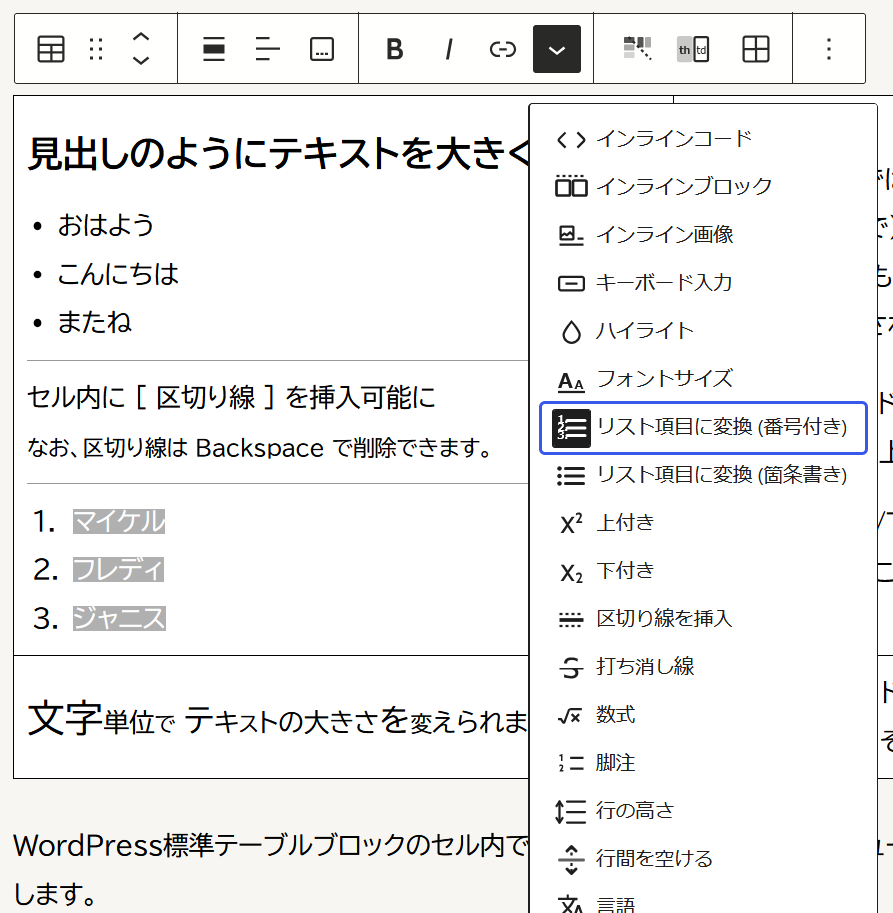Click paragraph WordPress標準テーブルブロックのセル内で
The width and height of the screenshot is (893, 913).
tap(270, 845)
